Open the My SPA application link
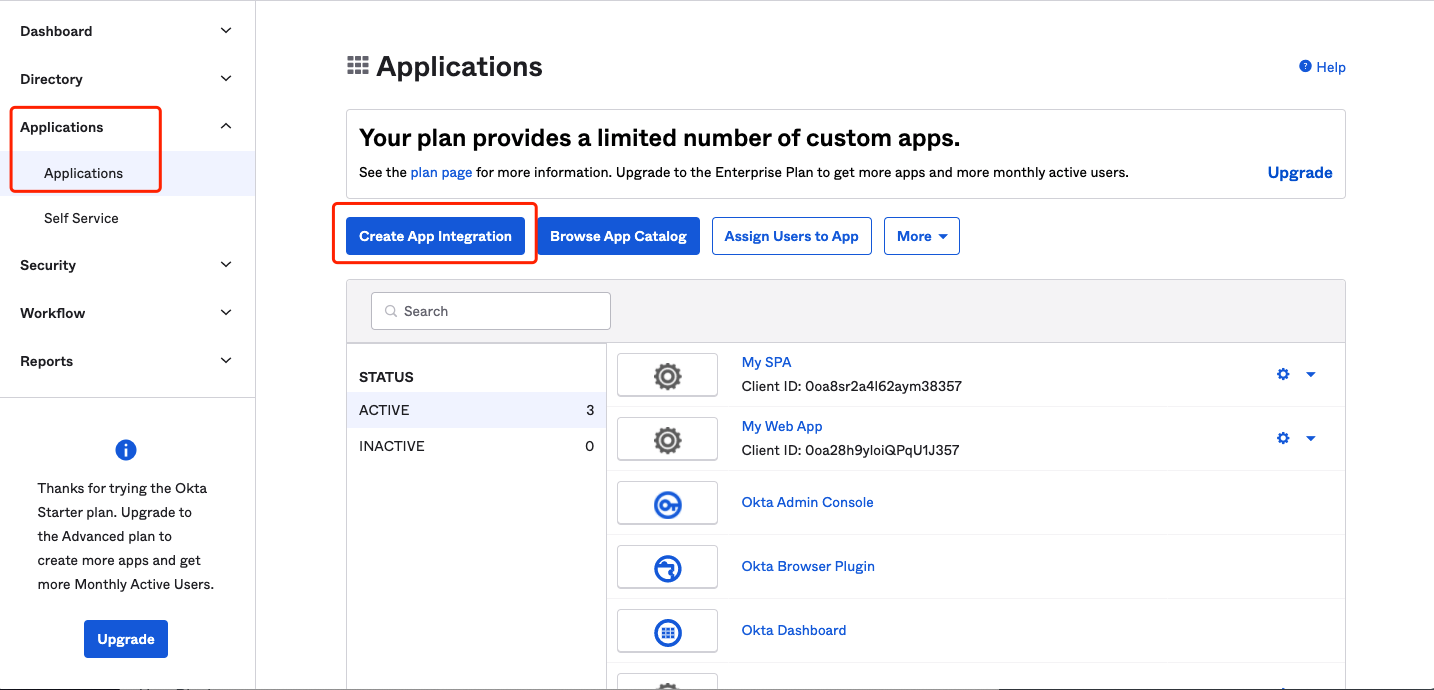 click(766, 362)
